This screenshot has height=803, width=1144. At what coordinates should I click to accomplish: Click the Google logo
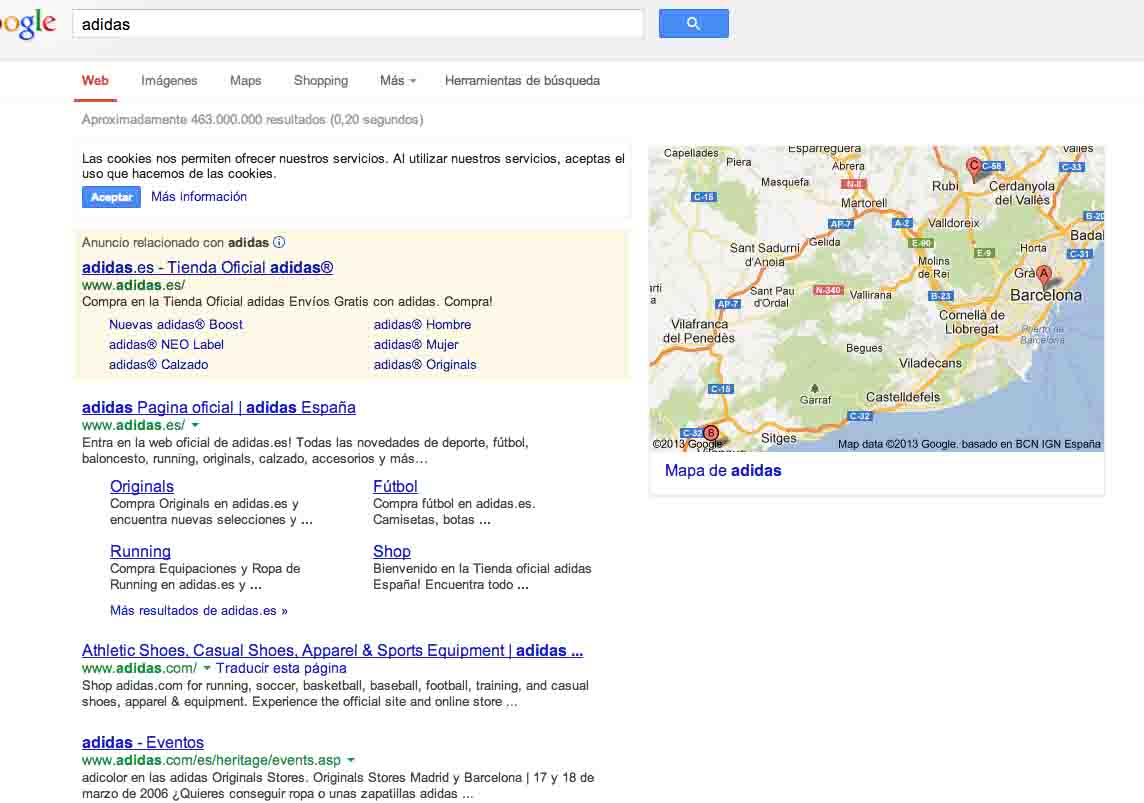click(x=28, y=23)
